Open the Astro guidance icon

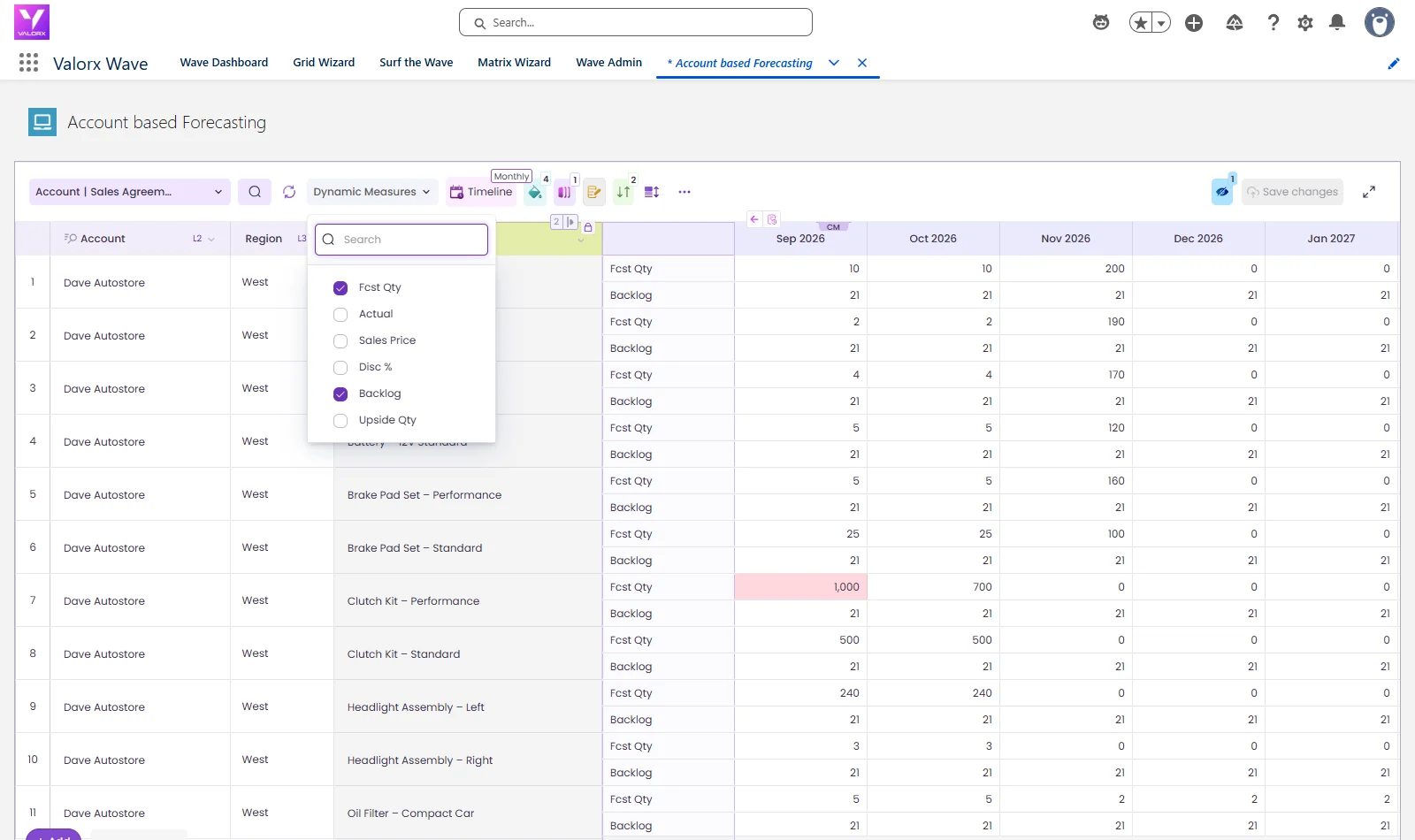click(1101, 23)
